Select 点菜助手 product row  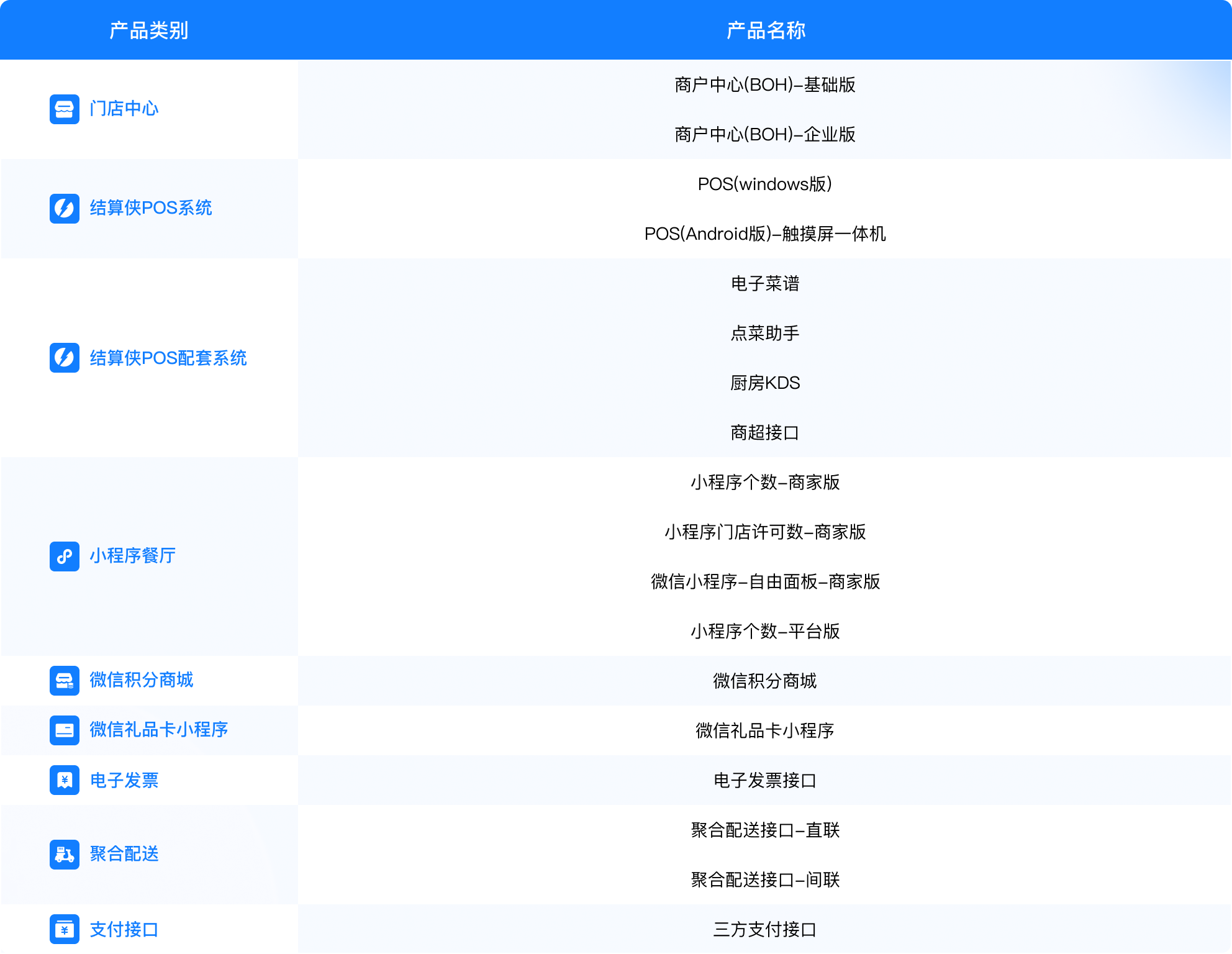pyautogui.click(x=765, y=333)
